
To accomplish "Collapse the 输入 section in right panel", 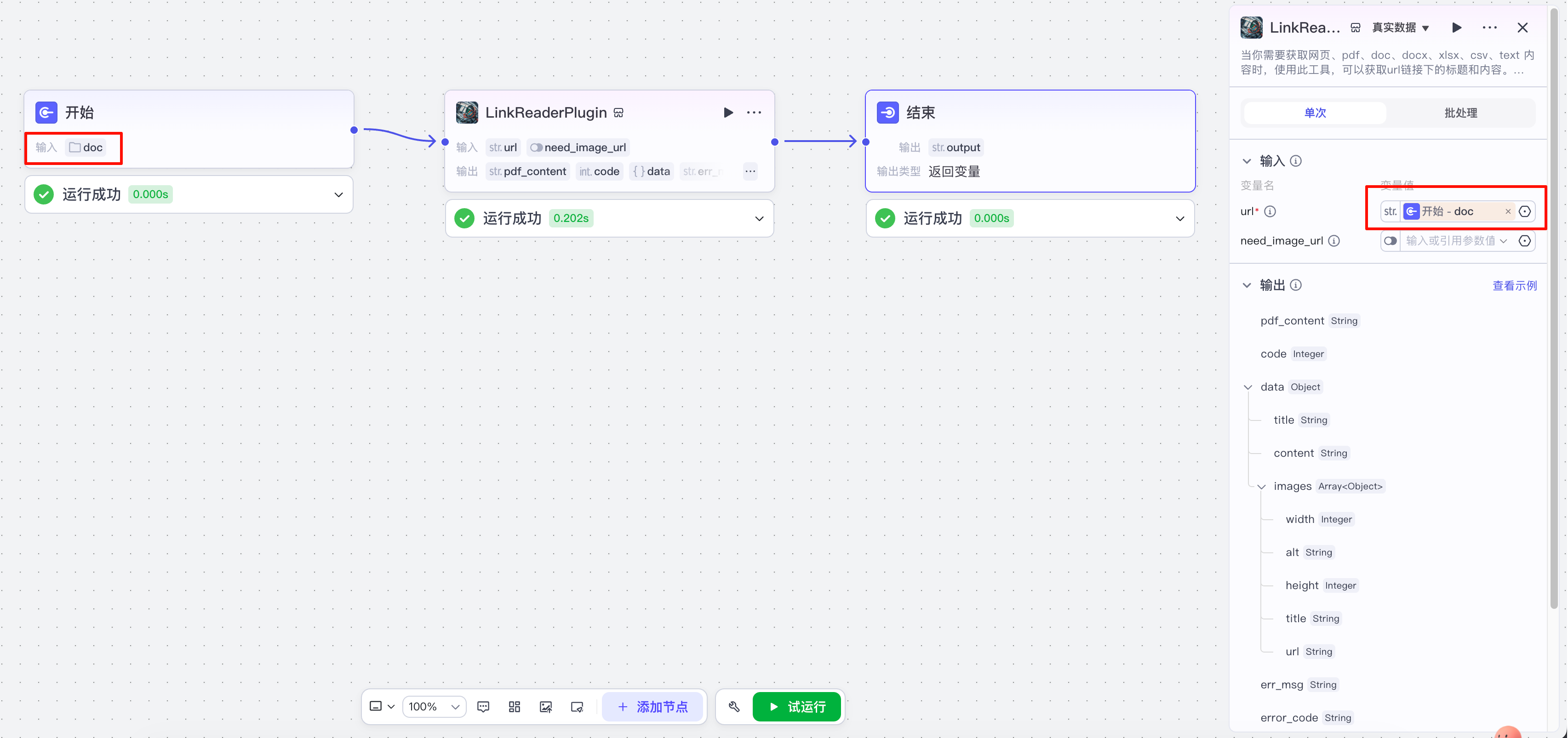I will tap(1247, 161).
